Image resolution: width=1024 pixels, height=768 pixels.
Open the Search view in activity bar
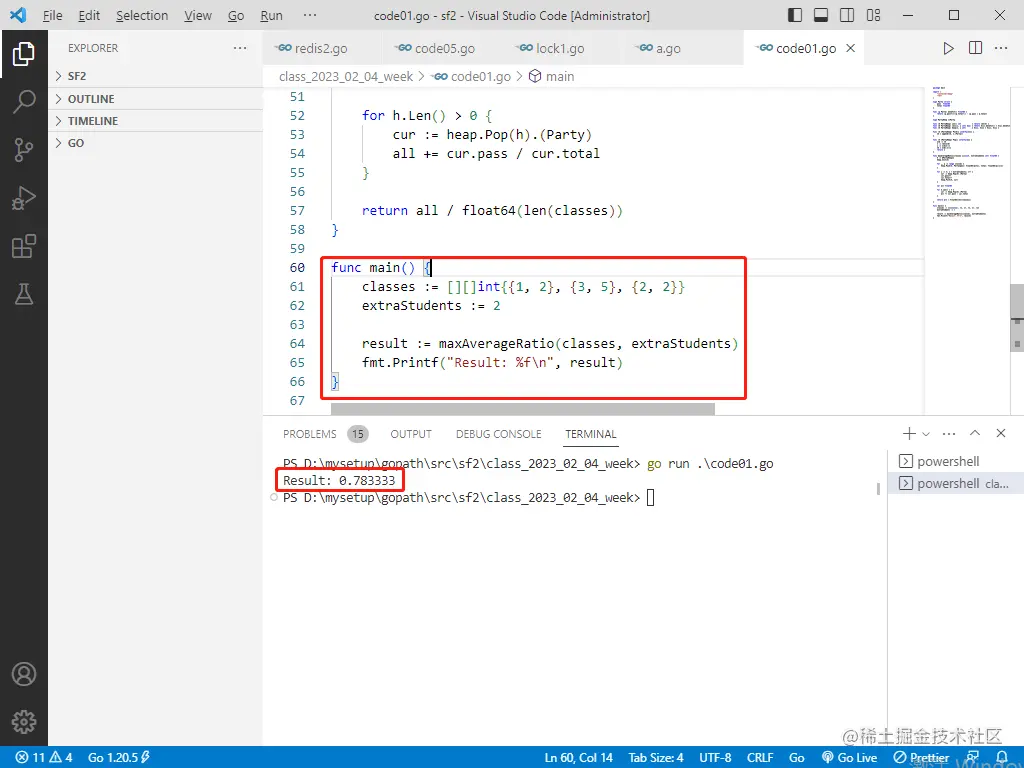[x=24, y=102]
